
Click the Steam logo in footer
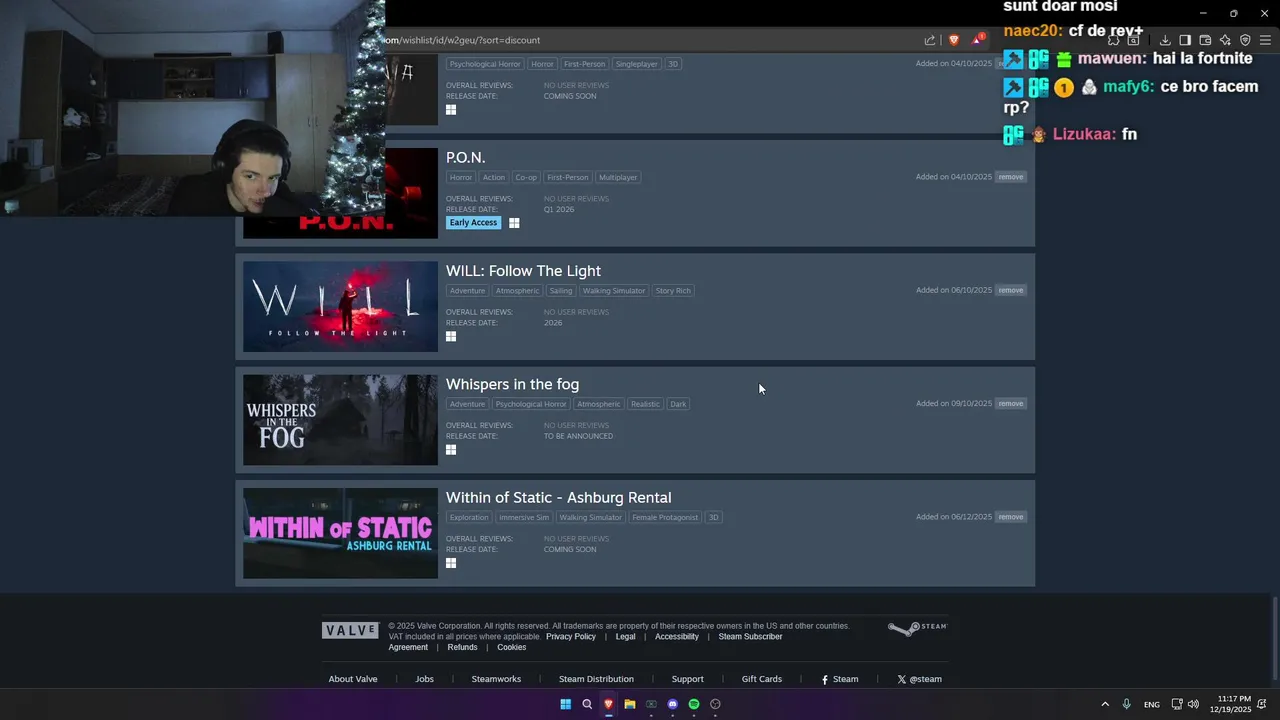pyautogui.click(x=917, y=628)
